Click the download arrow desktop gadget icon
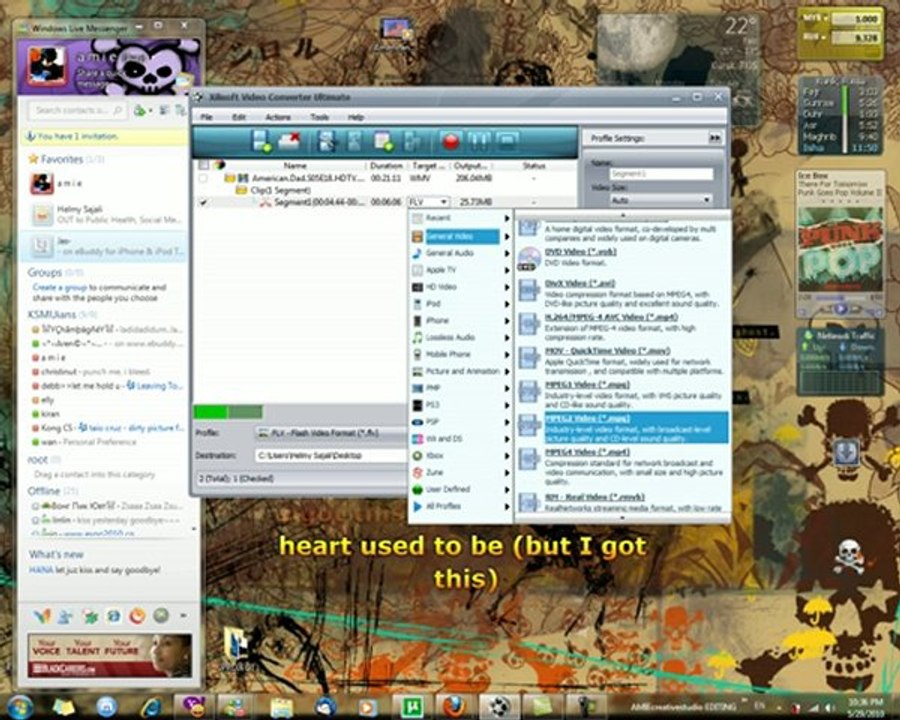Image resolution: width=900 pixels, height=720 pixels. pyautogui.click(x=847, y=452)
